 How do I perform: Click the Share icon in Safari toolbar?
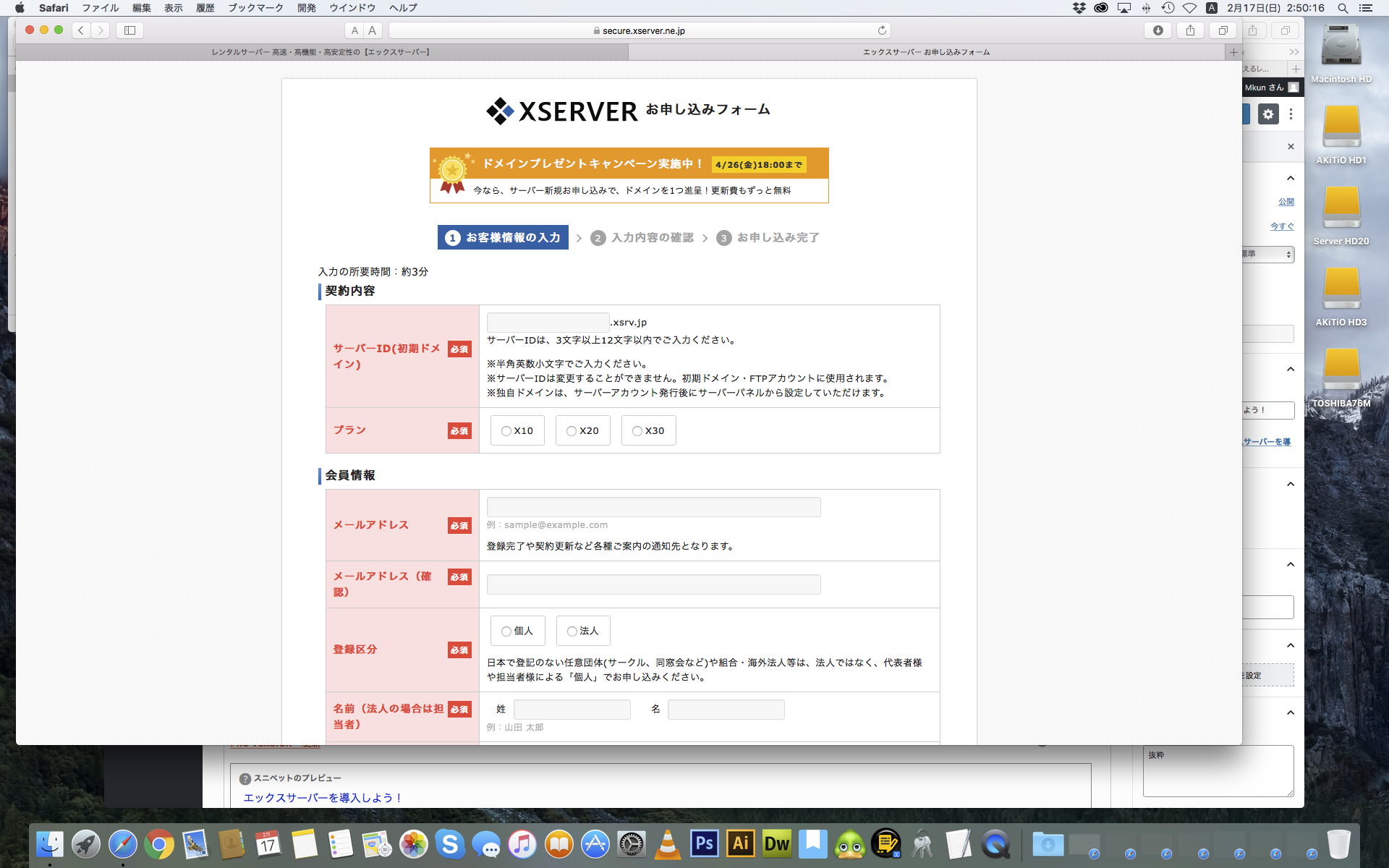1190,30
